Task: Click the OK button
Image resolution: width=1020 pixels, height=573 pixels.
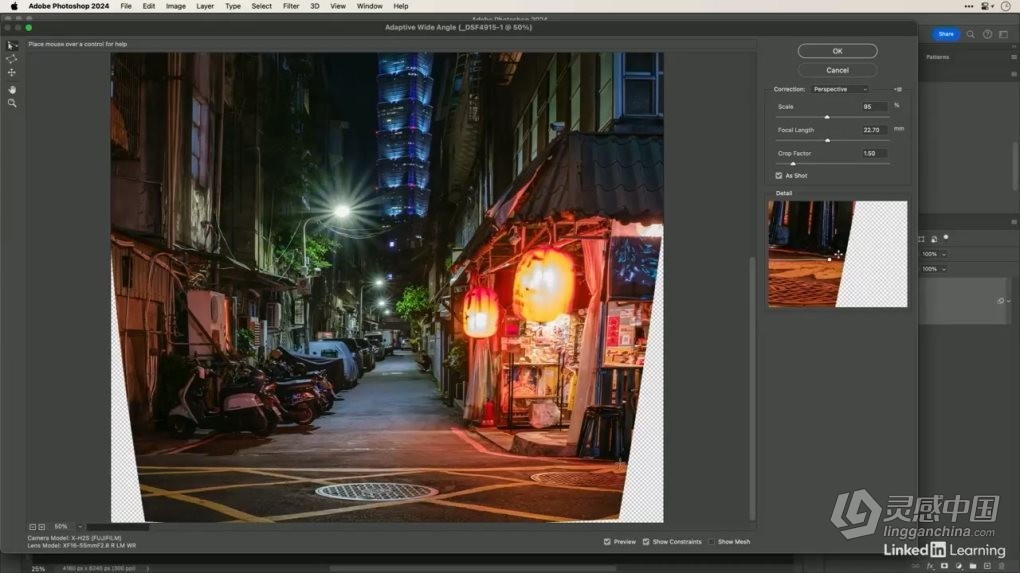Action: pyautogui.click(x=837, y=51)
